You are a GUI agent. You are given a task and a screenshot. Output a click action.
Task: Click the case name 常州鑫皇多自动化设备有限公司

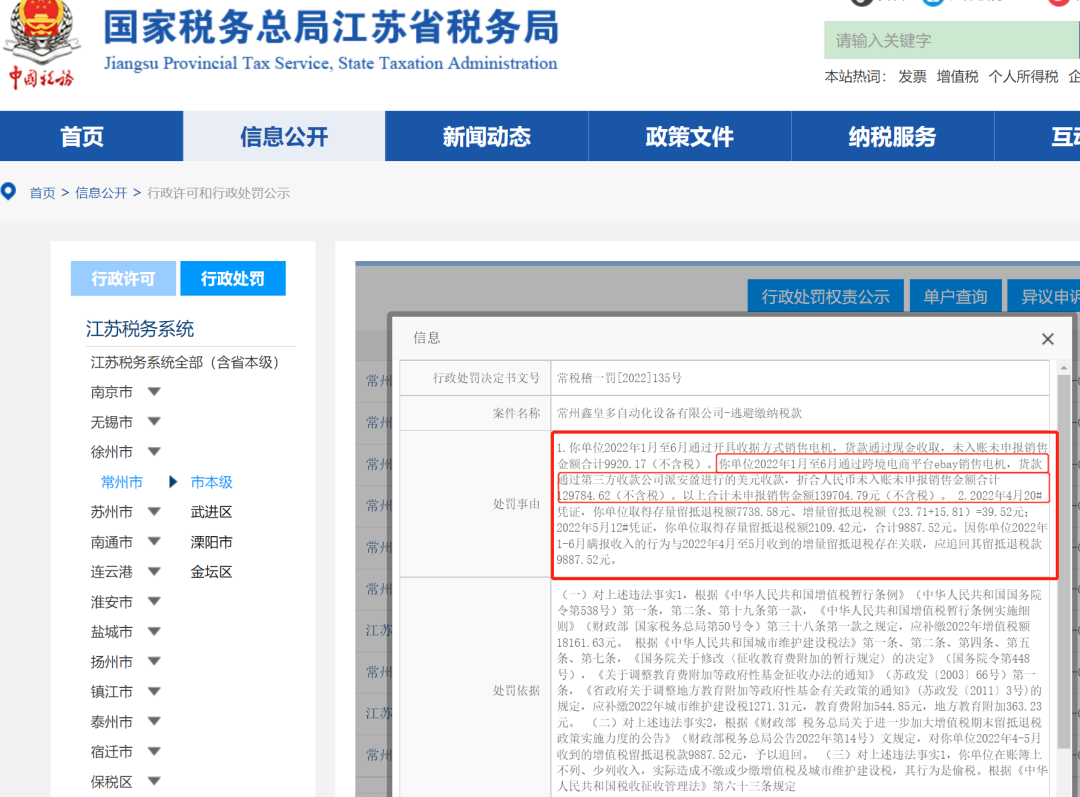[x=640, y=413]
